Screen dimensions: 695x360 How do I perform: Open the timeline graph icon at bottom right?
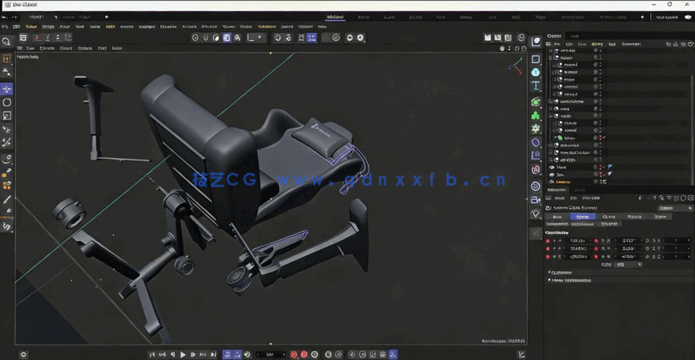(522, 355)
